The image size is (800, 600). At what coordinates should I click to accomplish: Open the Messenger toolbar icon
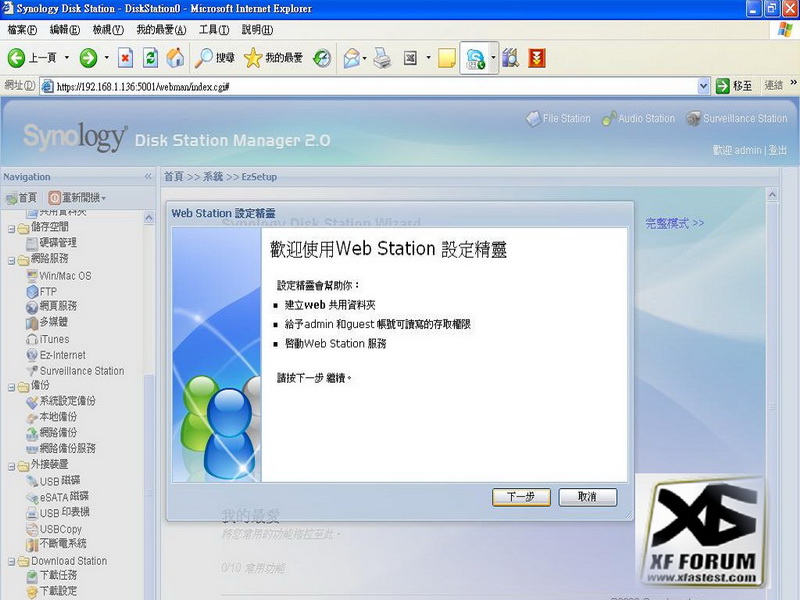(475, 58)
